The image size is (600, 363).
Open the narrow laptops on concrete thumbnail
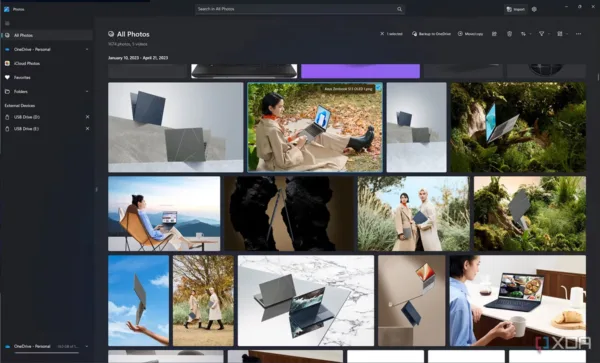(x=416, y=127)
